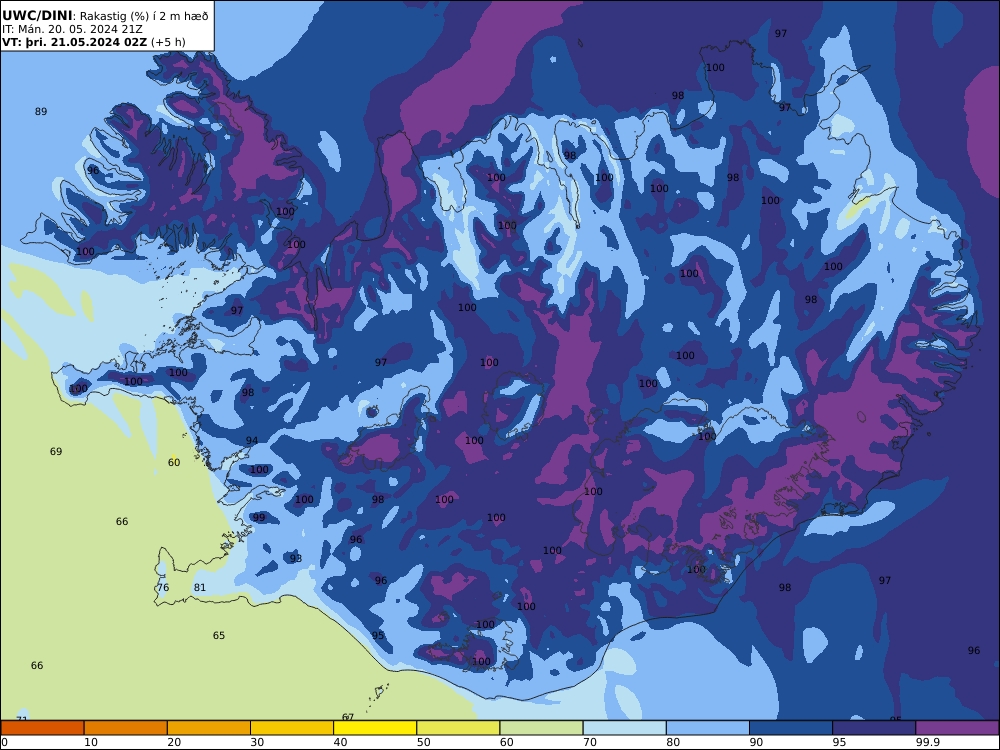Select the pale blue 70–80 legend swatch

click(x=624, y=728)
